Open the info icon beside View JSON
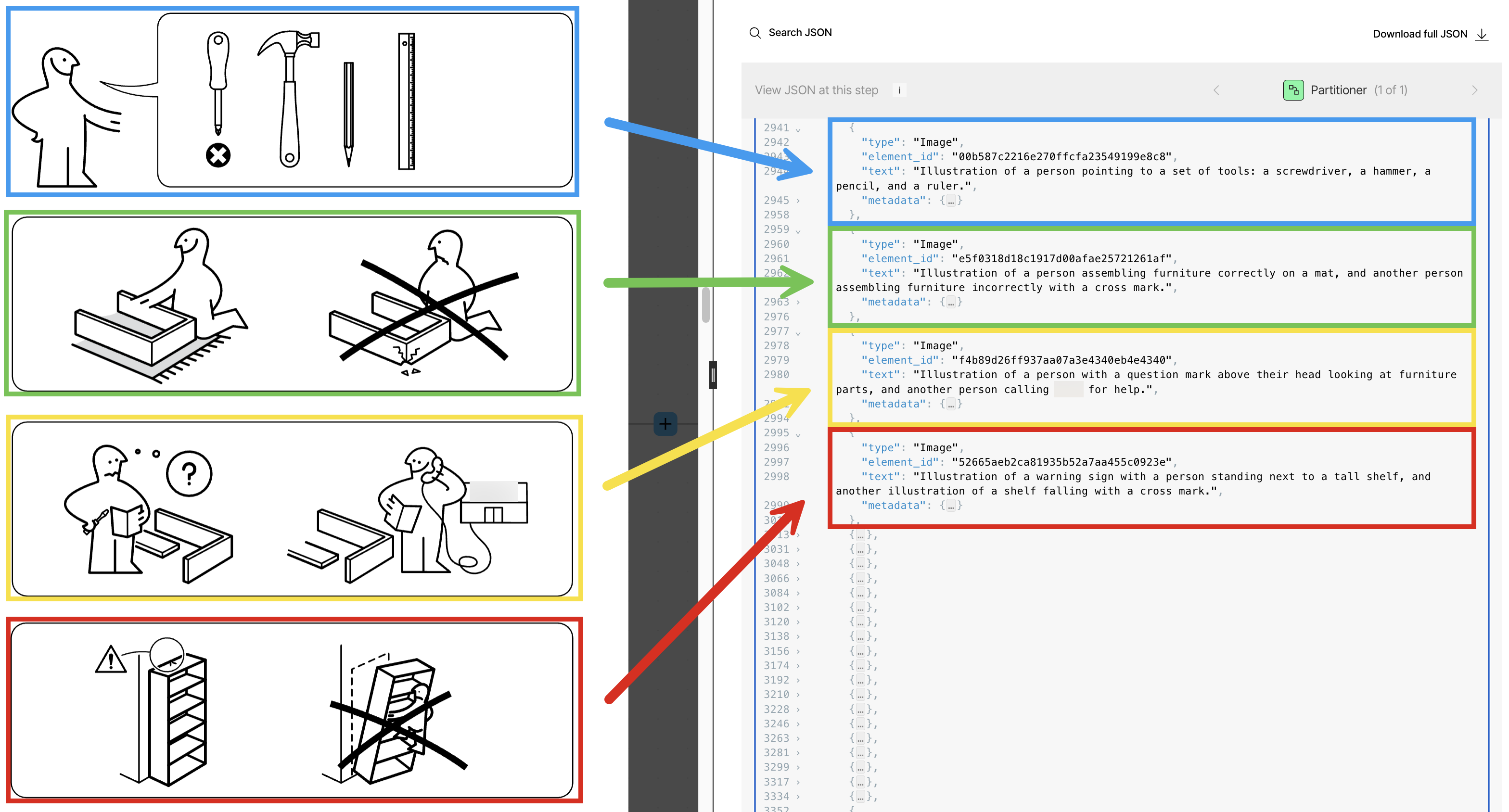The width and height of the screenshot is (1509, 812). click(x=899, y=90)
